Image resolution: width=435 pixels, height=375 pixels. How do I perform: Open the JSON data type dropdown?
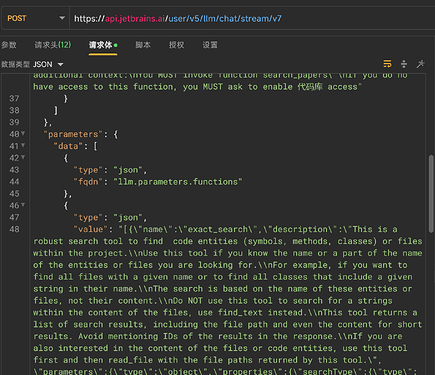point(48,64)
